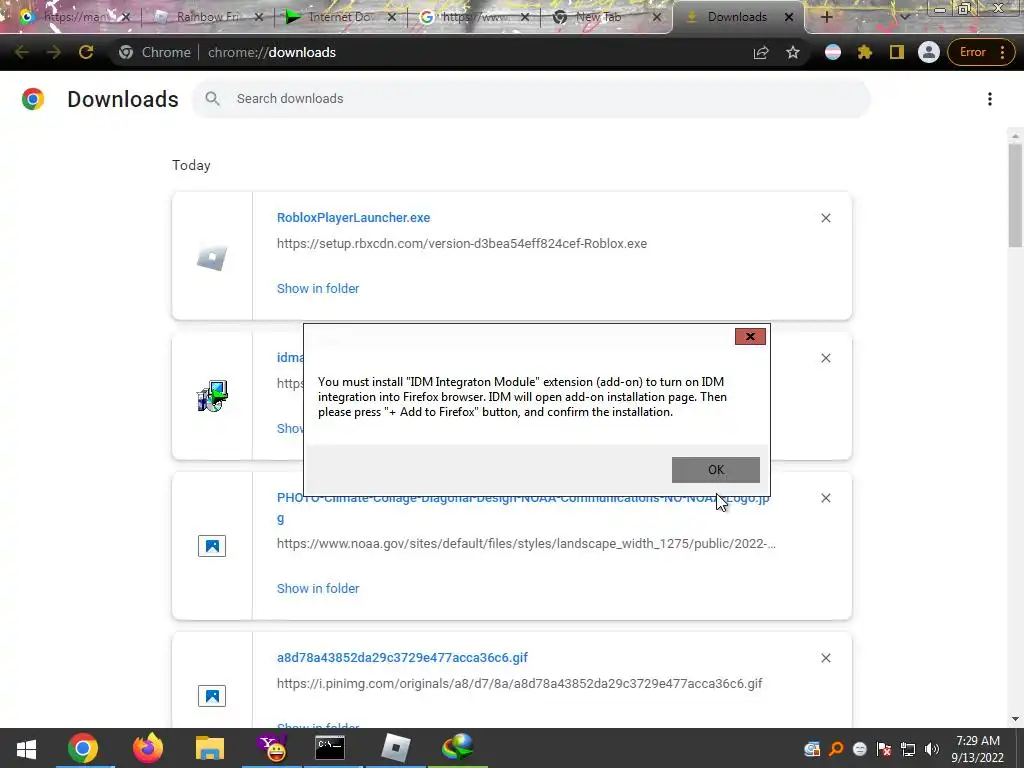1024x768 pixels.
Task: Switch to the Google https://www tab
Action: (x=473, y=17)
